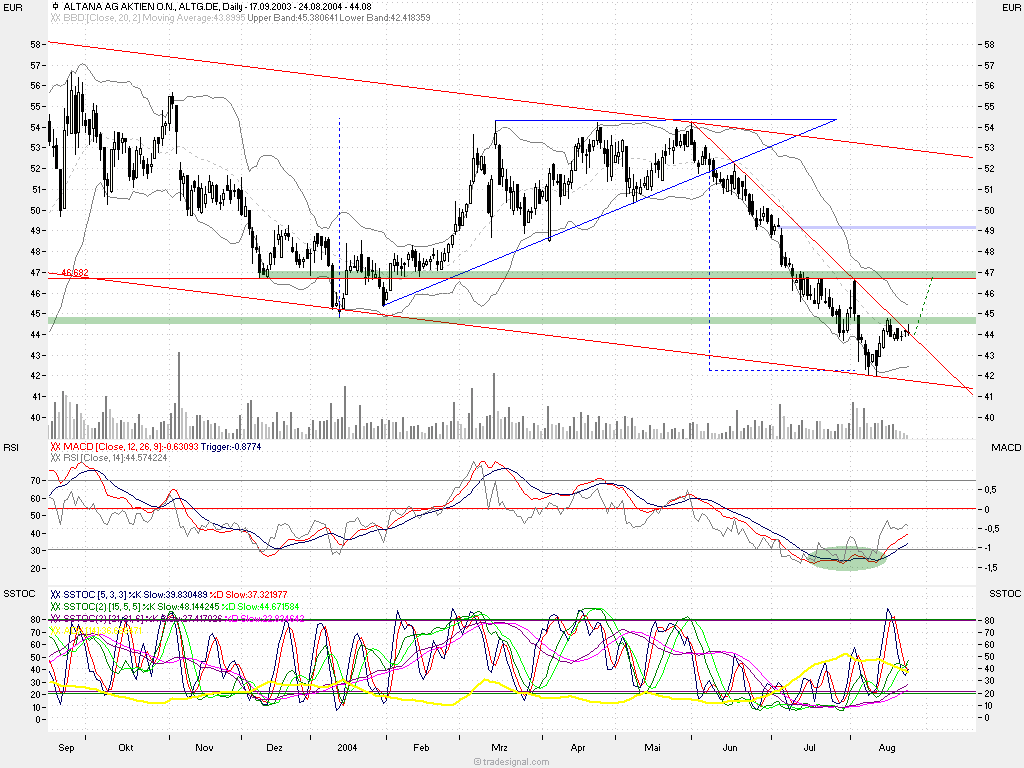Viewport: 1024px width, 768px height.
Task: Click the Feb label on time axis
Action: [x=421, y=748]
